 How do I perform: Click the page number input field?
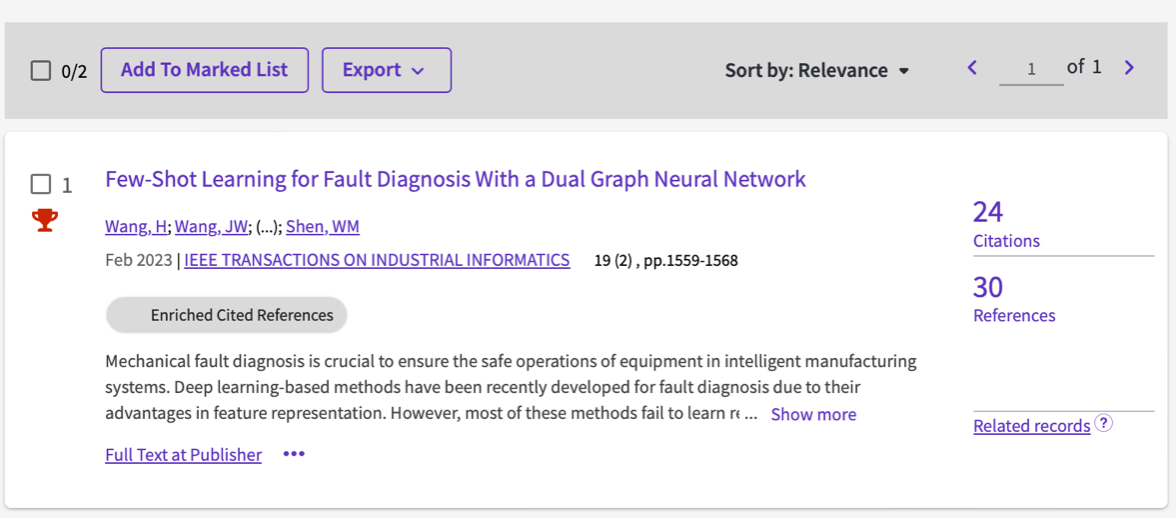1031,69
